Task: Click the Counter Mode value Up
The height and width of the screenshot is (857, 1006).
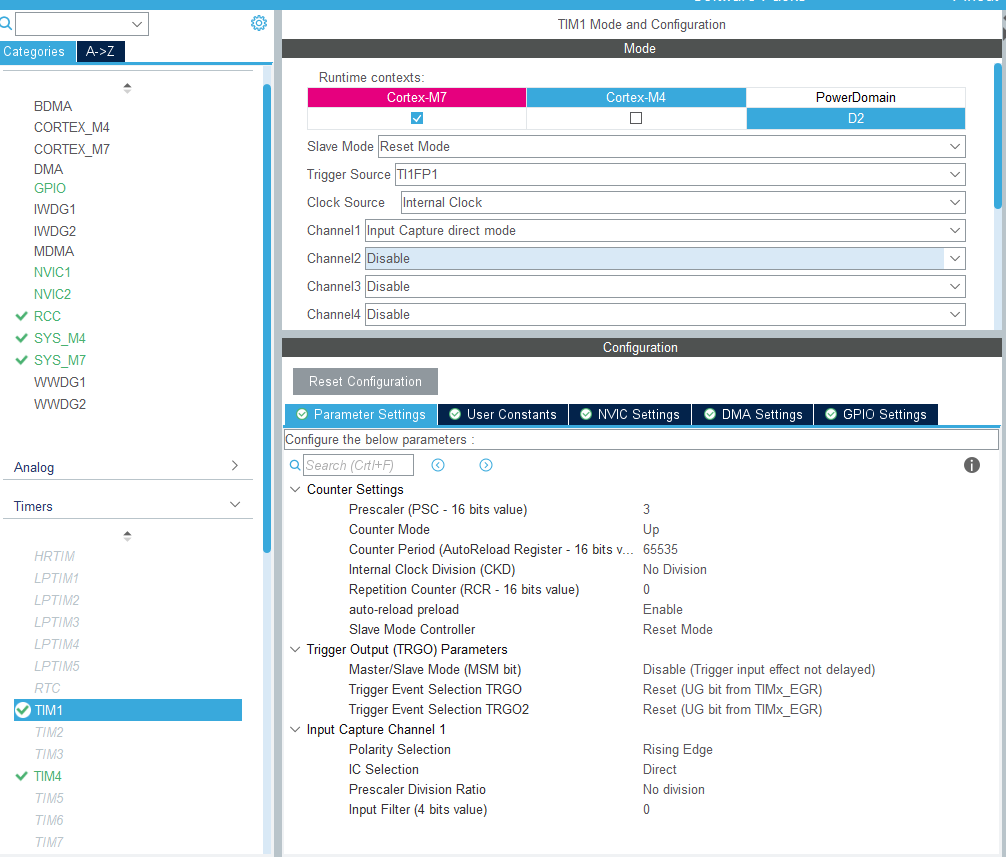Action: (x=651, y=530)
